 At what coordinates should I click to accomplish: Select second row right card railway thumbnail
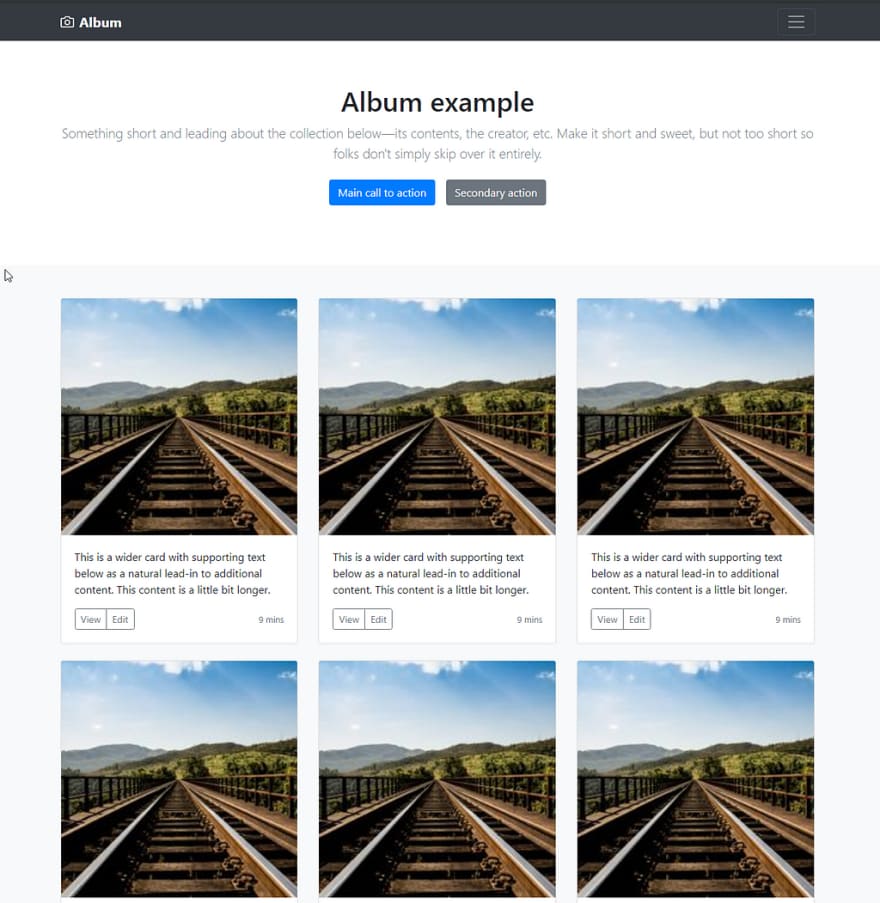pos(696,779)
